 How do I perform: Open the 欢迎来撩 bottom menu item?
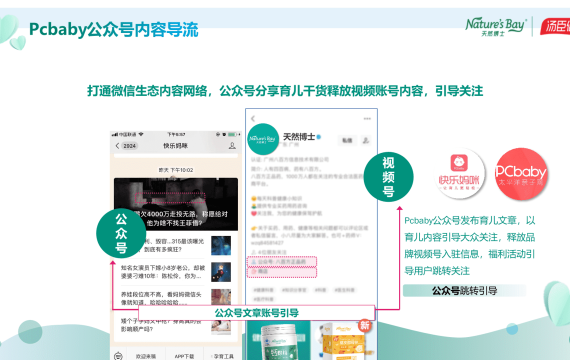click(146, 356)
